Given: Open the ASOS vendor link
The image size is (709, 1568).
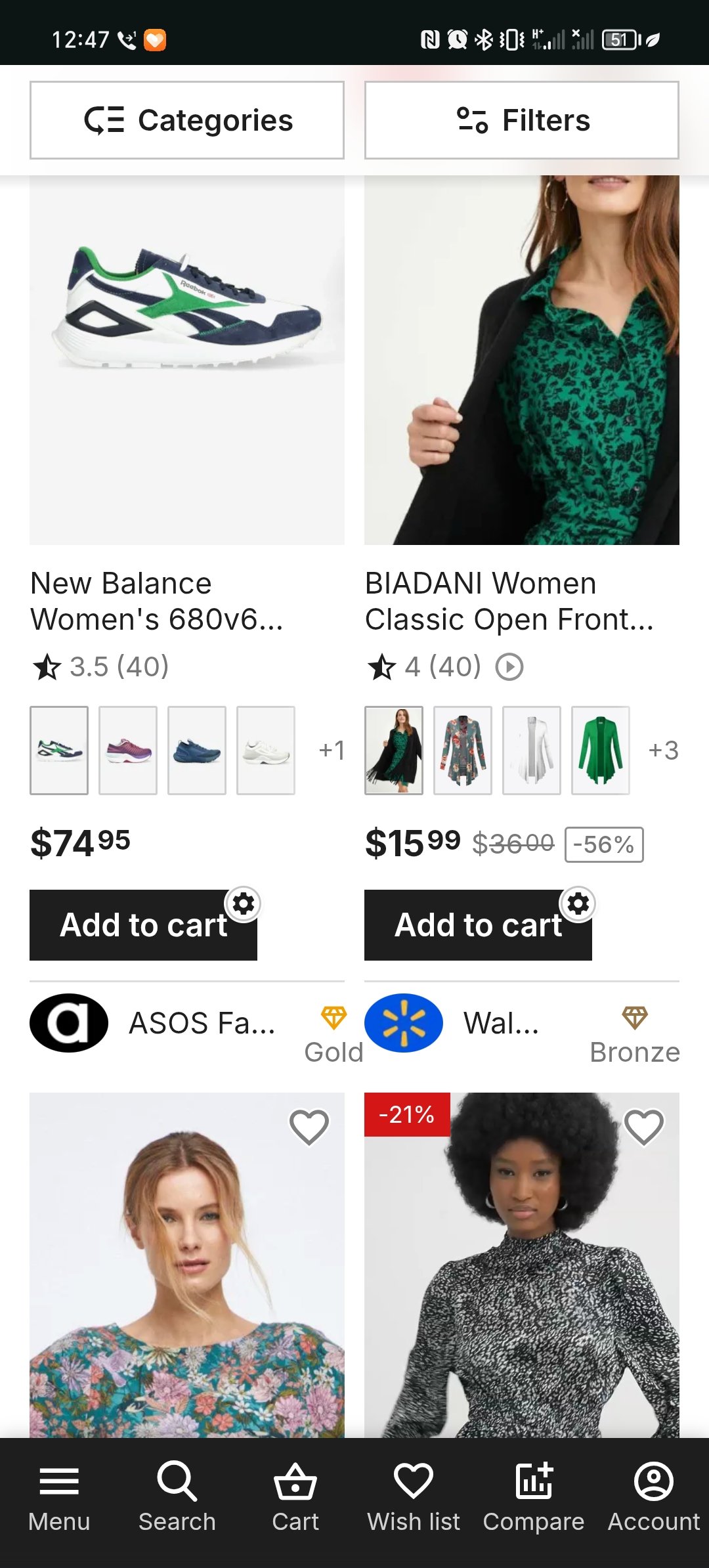Looking at the screenshot, I should click(202, 1023).
